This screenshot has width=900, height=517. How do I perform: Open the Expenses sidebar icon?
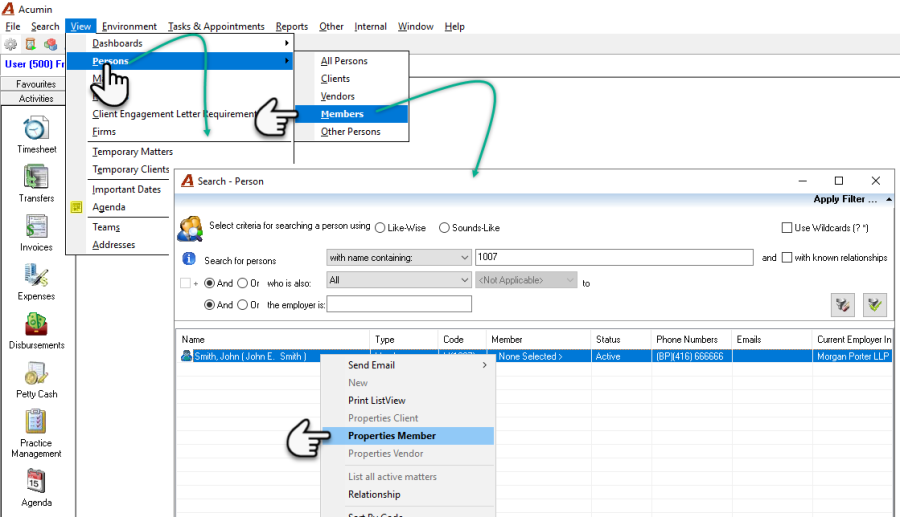coord(36,275)
